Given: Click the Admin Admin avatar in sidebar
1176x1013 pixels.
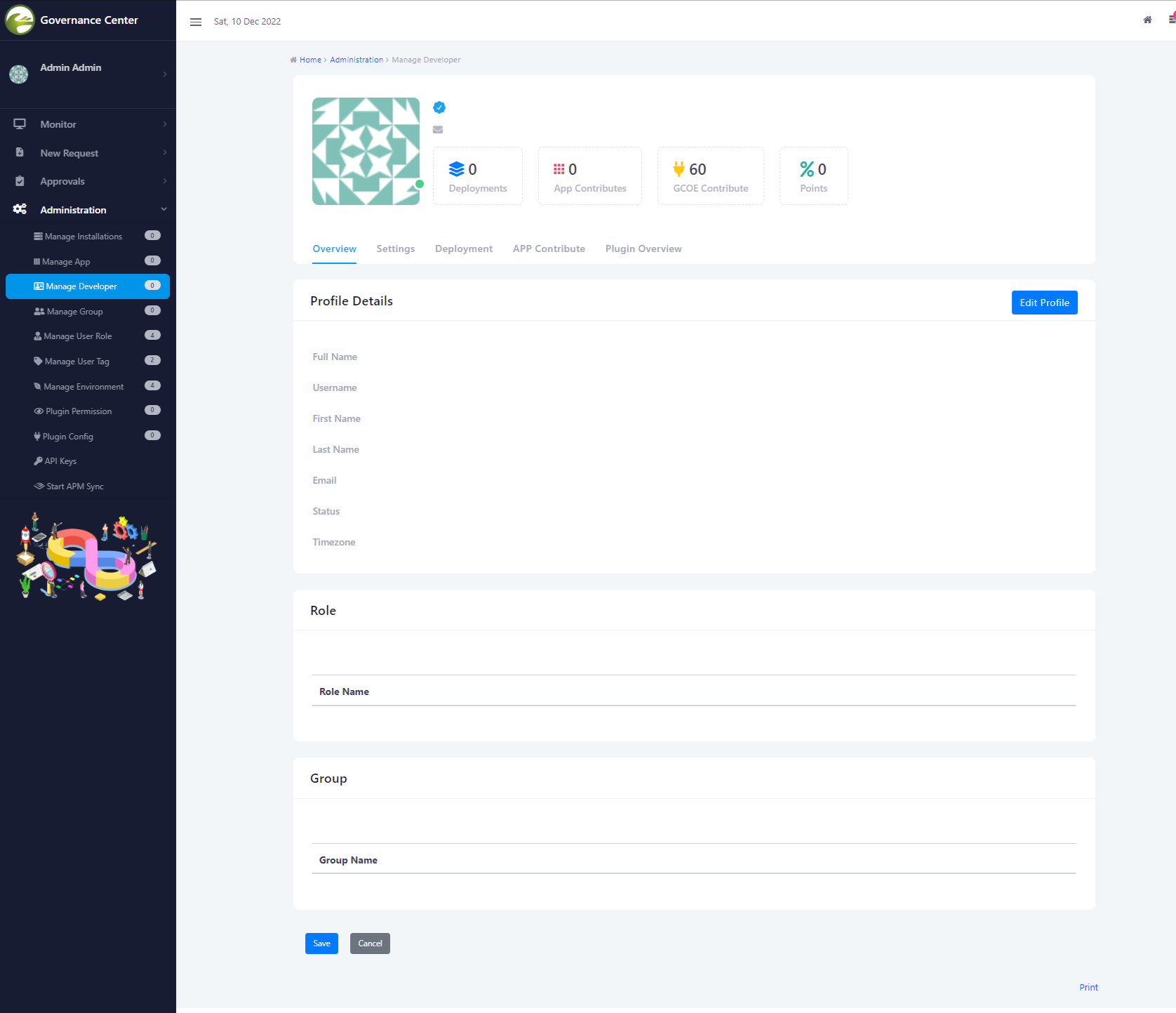Looking at the screenshot, I should (19, 74).
